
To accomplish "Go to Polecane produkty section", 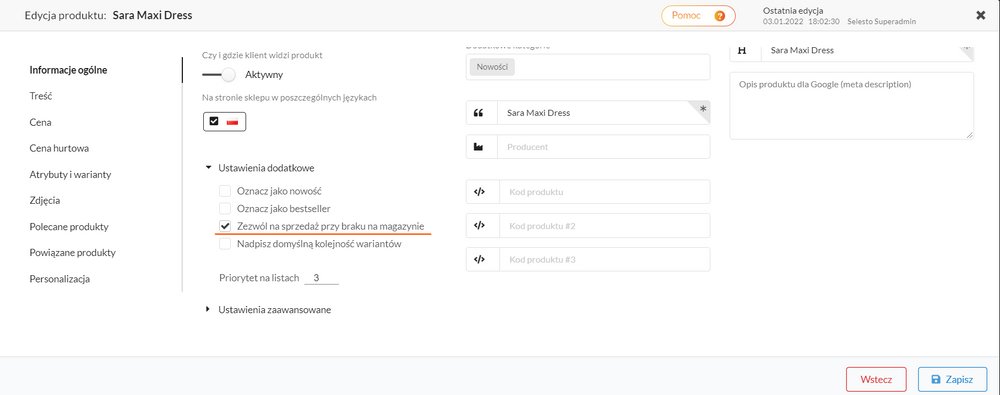I will (x=69, y=227).
